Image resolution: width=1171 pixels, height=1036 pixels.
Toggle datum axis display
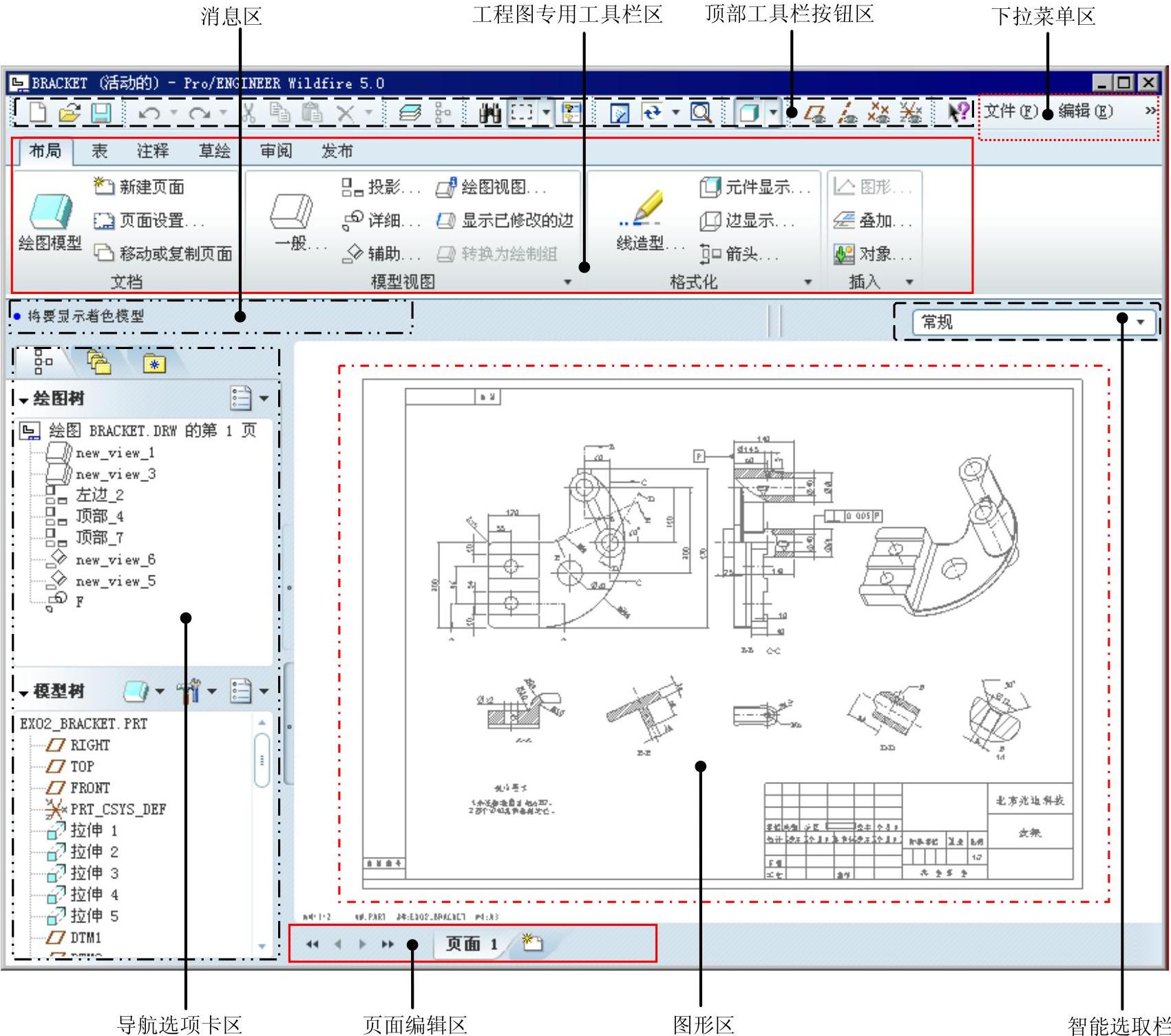pyautogui.click(x=847, y=112)
